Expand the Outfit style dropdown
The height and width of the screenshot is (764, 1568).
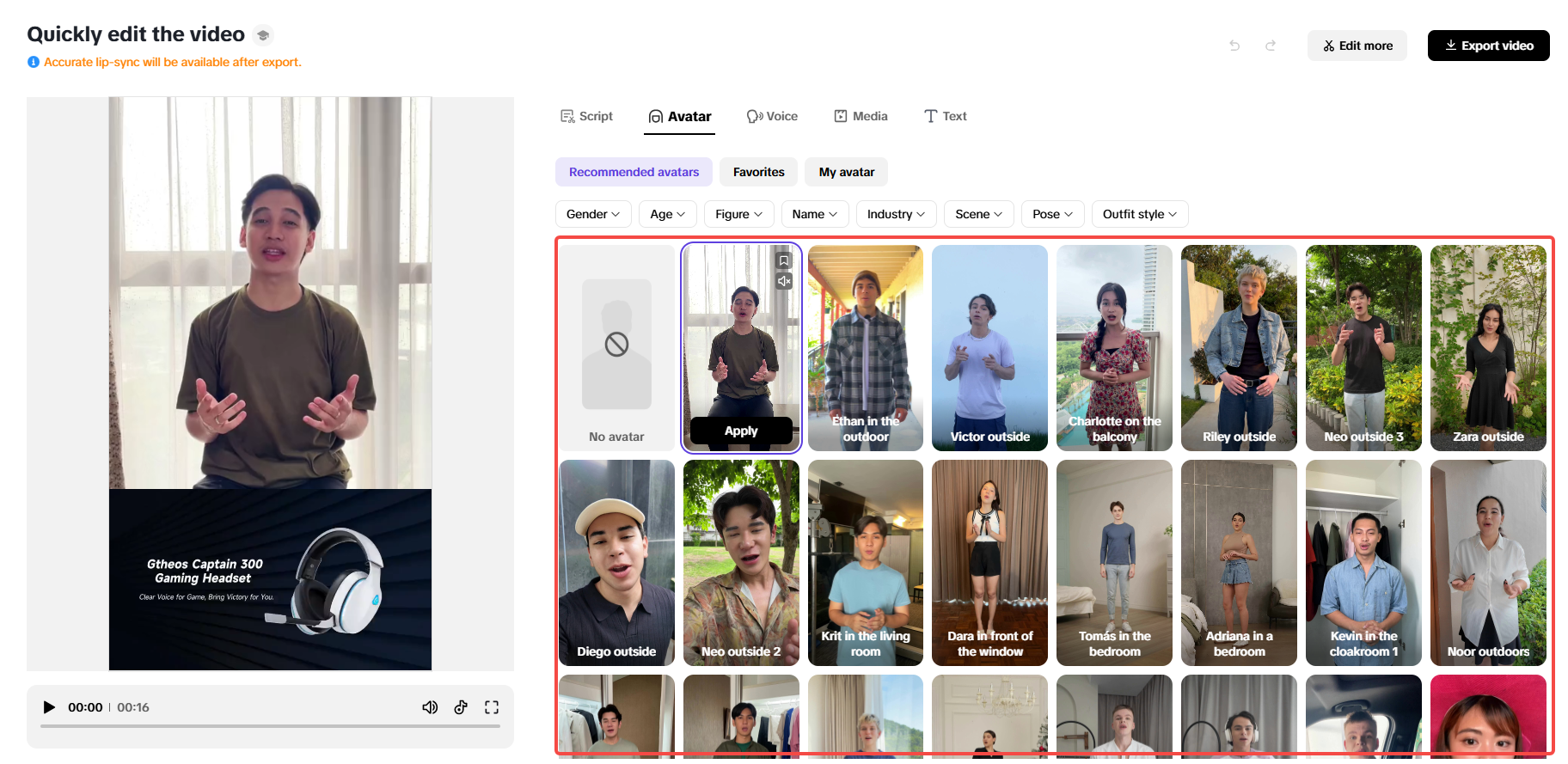1139,214
